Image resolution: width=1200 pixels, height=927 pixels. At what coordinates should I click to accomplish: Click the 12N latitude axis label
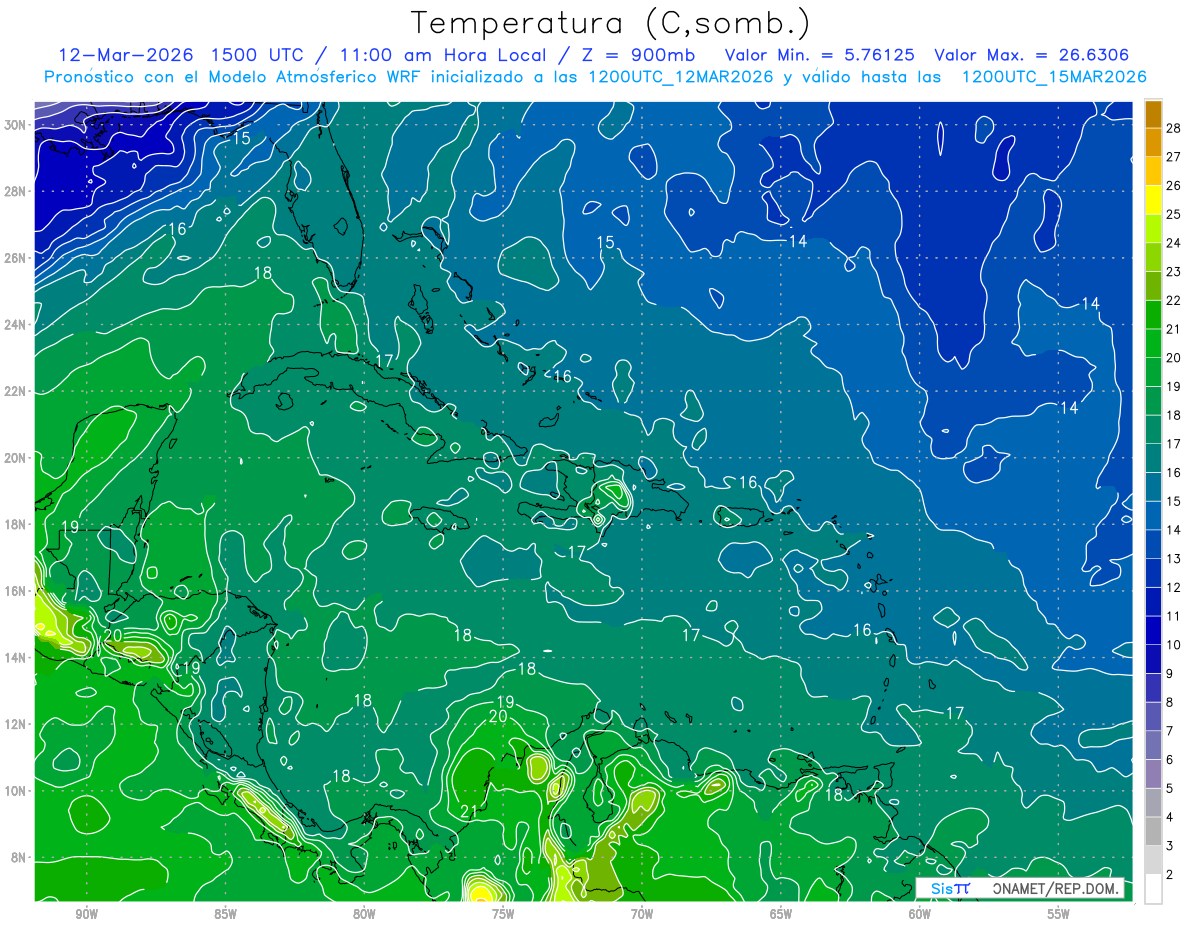click(x=16, y=724)
